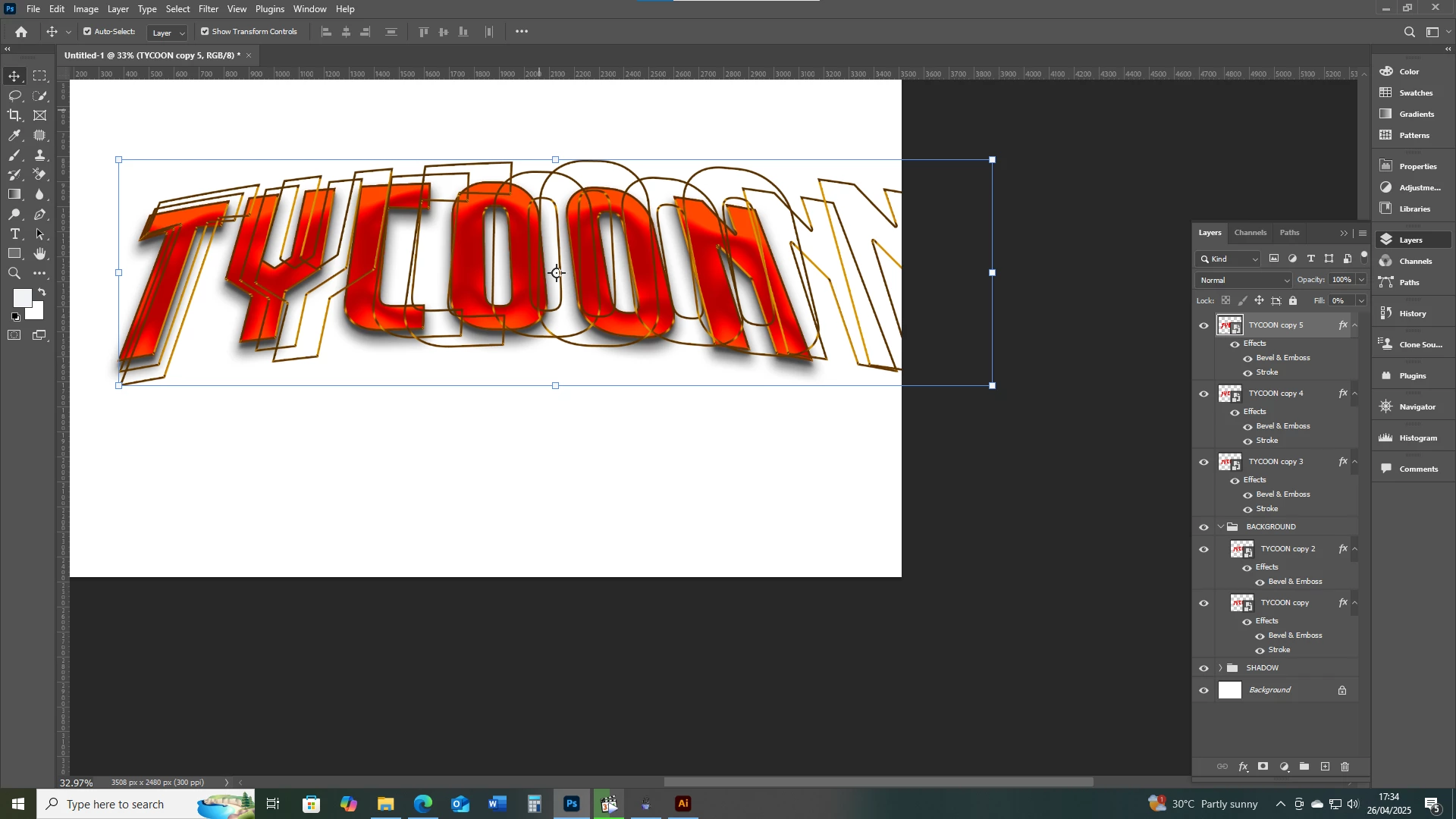
Task: Create new group folder icon
Action: tap(1304, 767)
